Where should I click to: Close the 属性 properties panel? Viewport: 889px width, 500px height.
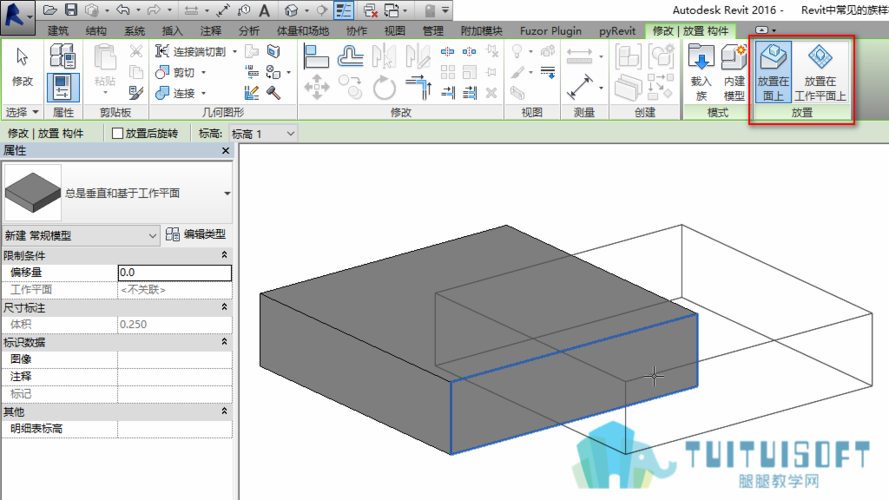(x=227, y=150)
